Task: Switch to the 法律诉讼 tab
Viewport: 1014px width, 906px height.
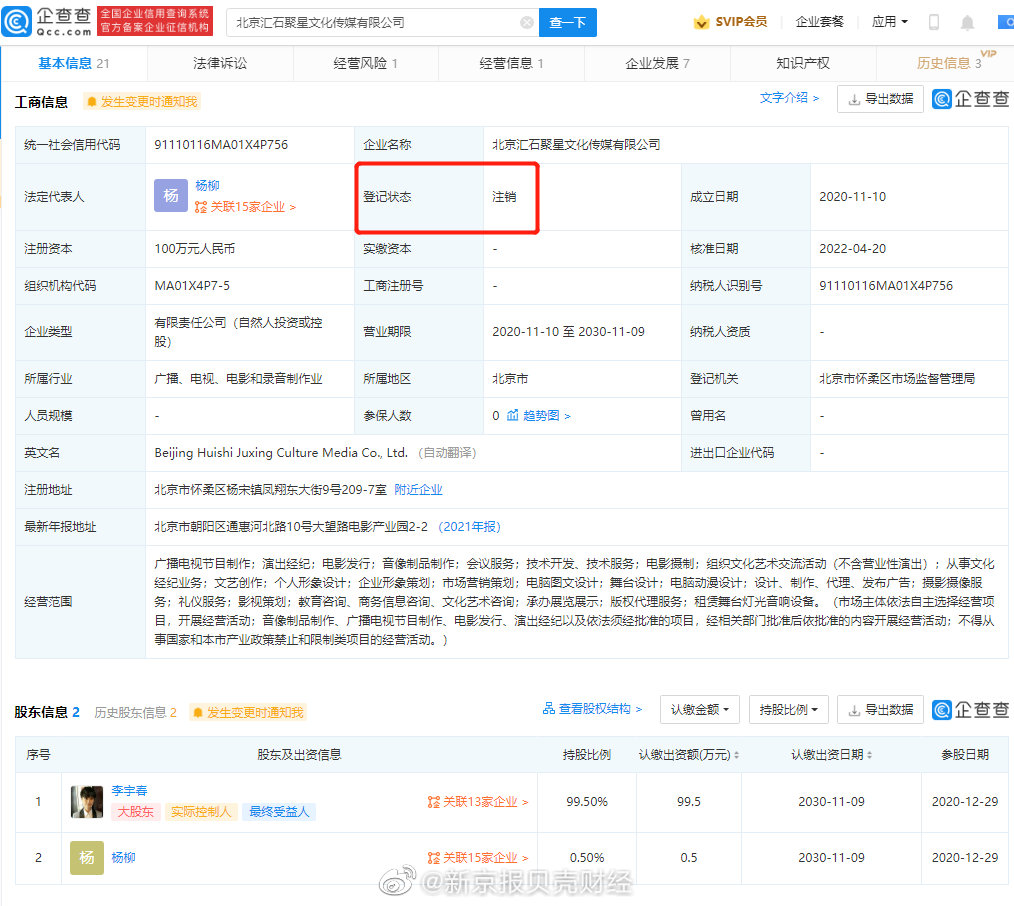Action: pos(220,63)
